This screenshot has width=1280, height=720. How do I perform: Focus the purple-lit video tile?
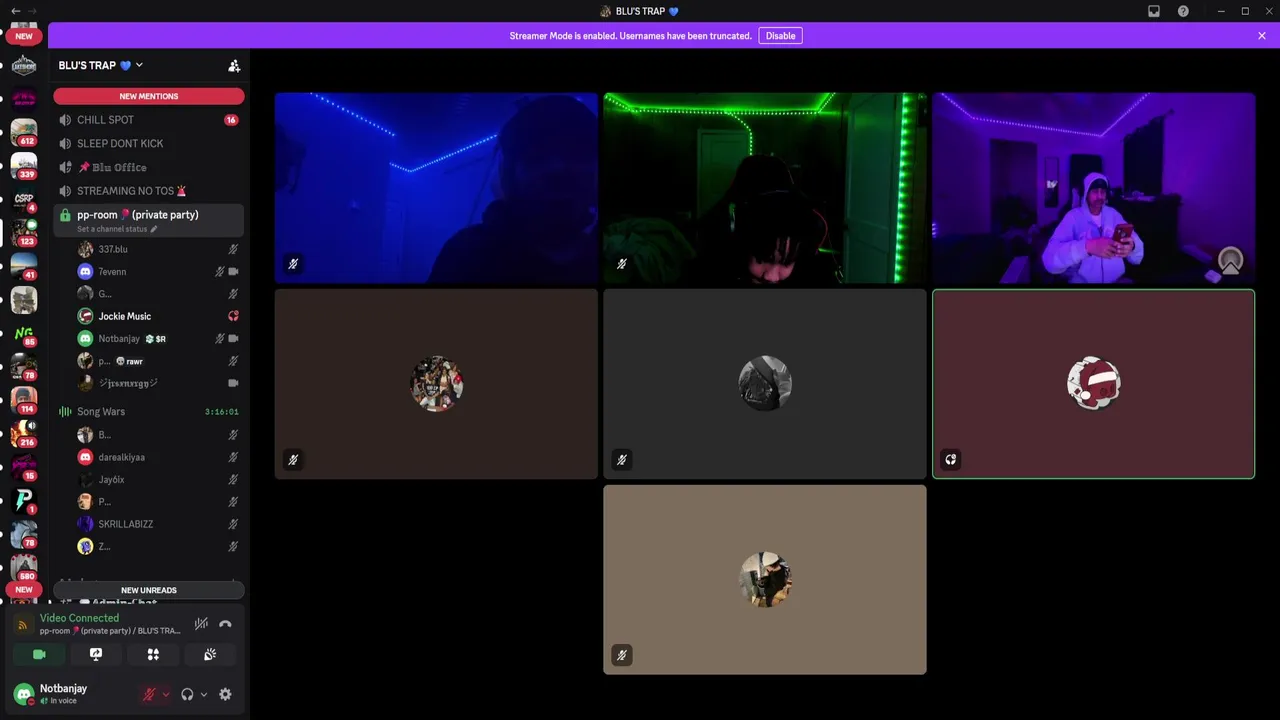click(1094, 188)
